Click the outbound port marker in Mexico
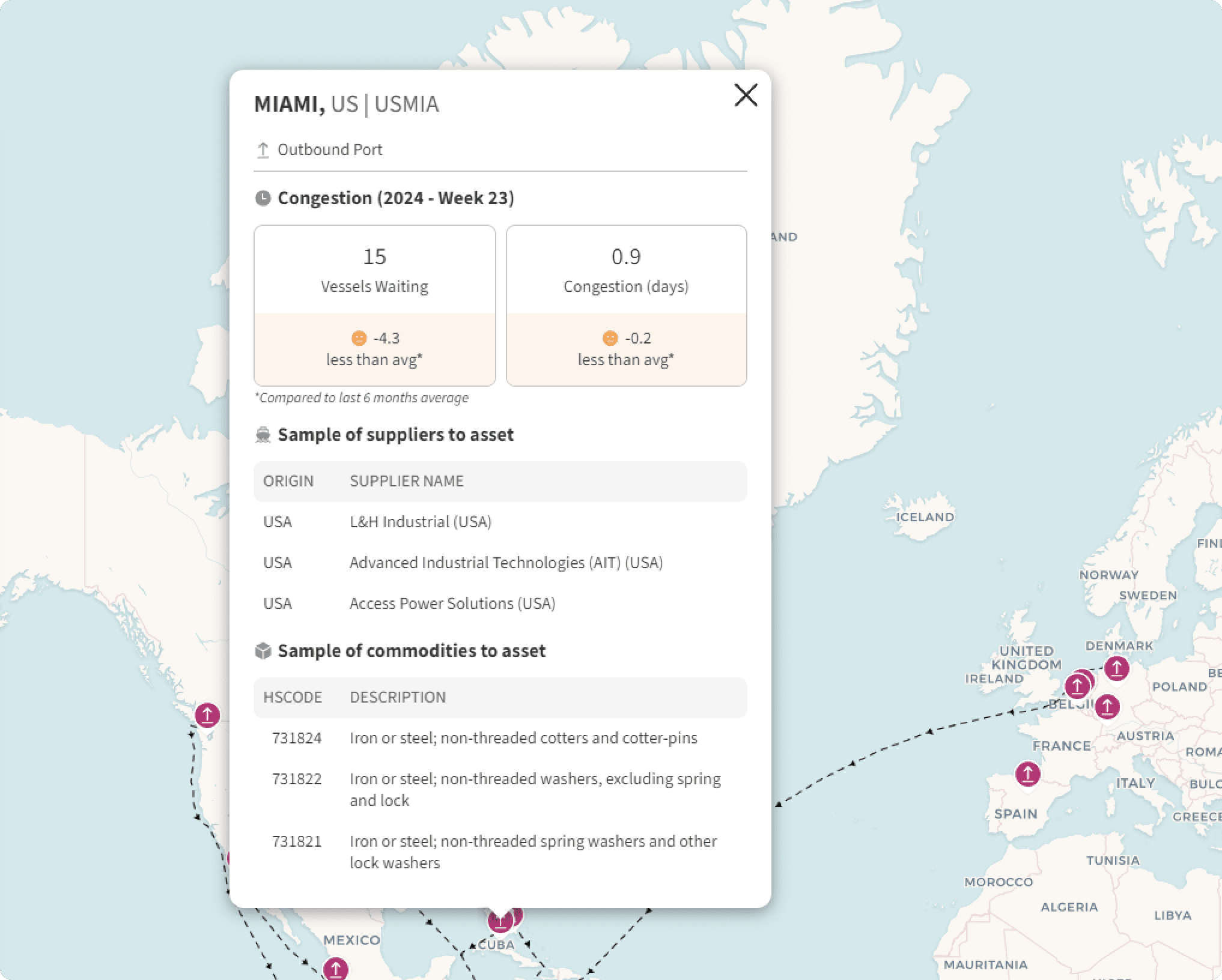The width and height of the screenshot is (1222, 980). tap(335, 969)
